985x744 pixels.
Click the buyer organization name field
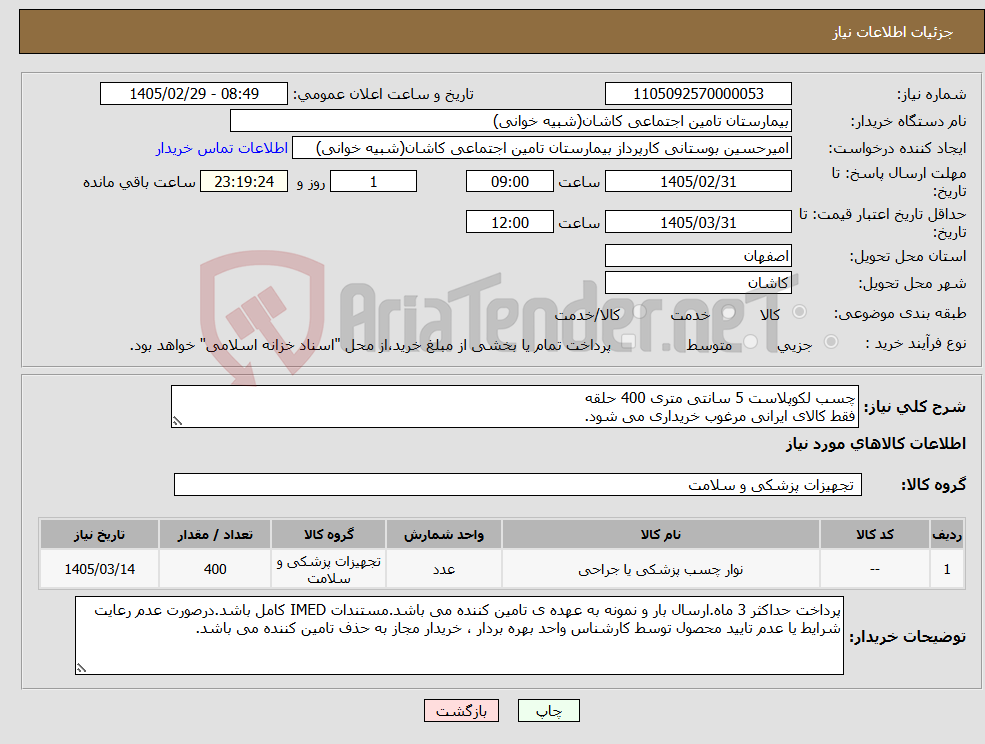pyautogui.click(x=511, y=121)
